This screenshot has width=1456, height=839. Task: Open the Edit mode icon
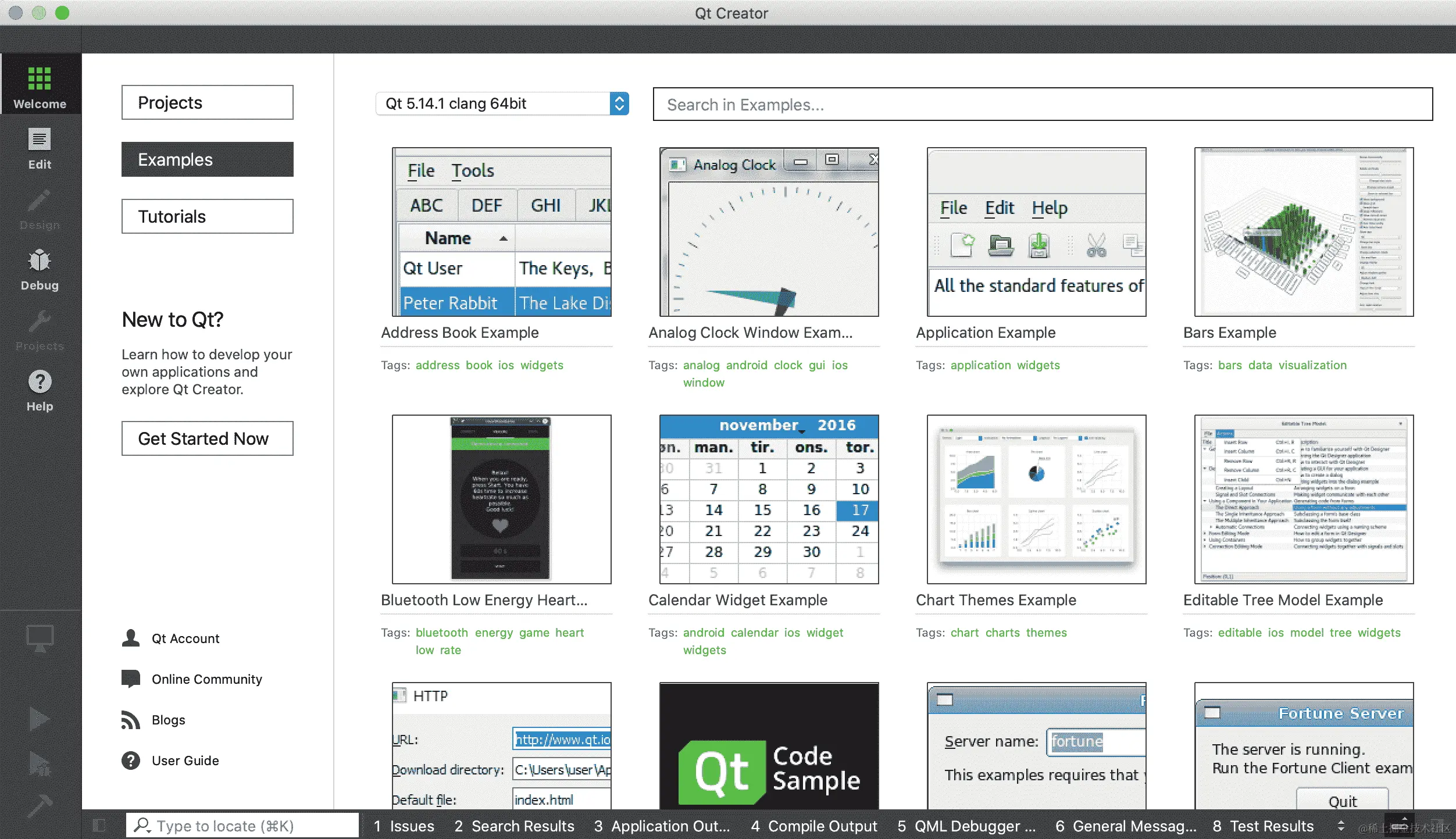pyautogui.click(x=40, y=140)
